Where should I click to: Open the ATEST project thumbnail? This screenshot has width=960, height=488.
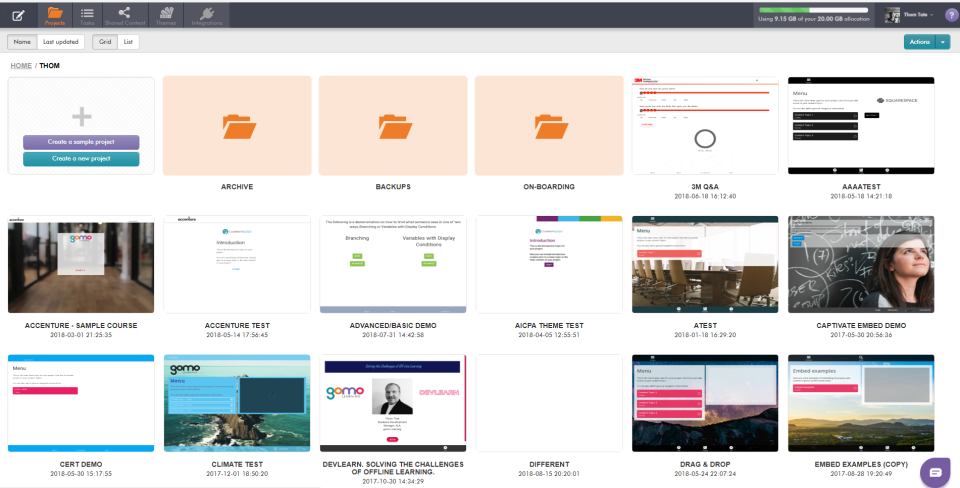(x=705, y=265)
